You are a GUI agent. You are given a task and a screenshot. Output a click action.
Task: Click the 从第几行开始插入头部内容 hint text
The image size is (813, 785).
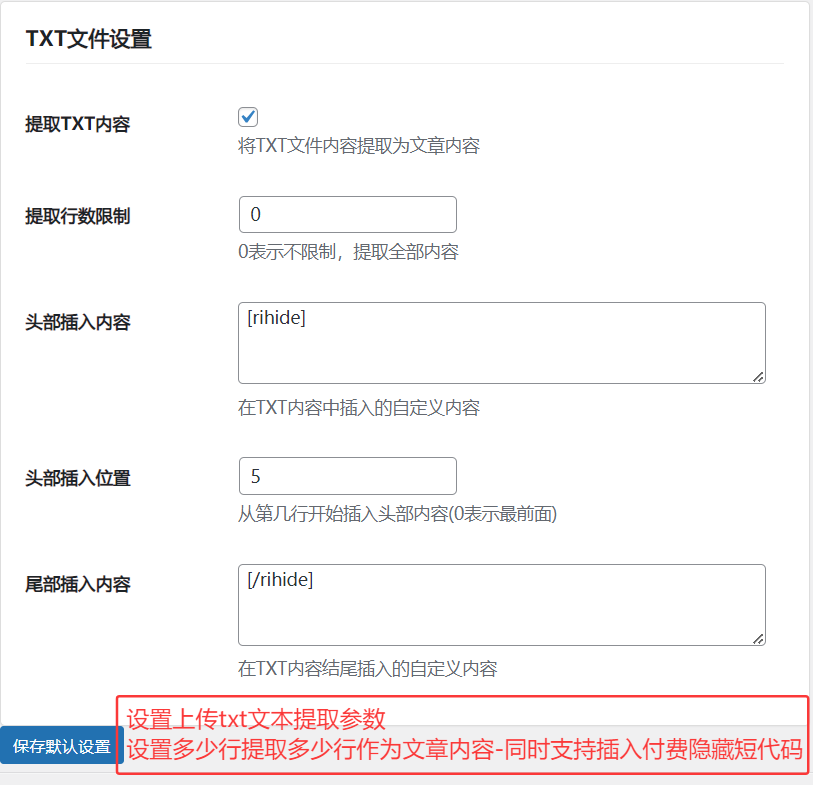coord(396,514)
